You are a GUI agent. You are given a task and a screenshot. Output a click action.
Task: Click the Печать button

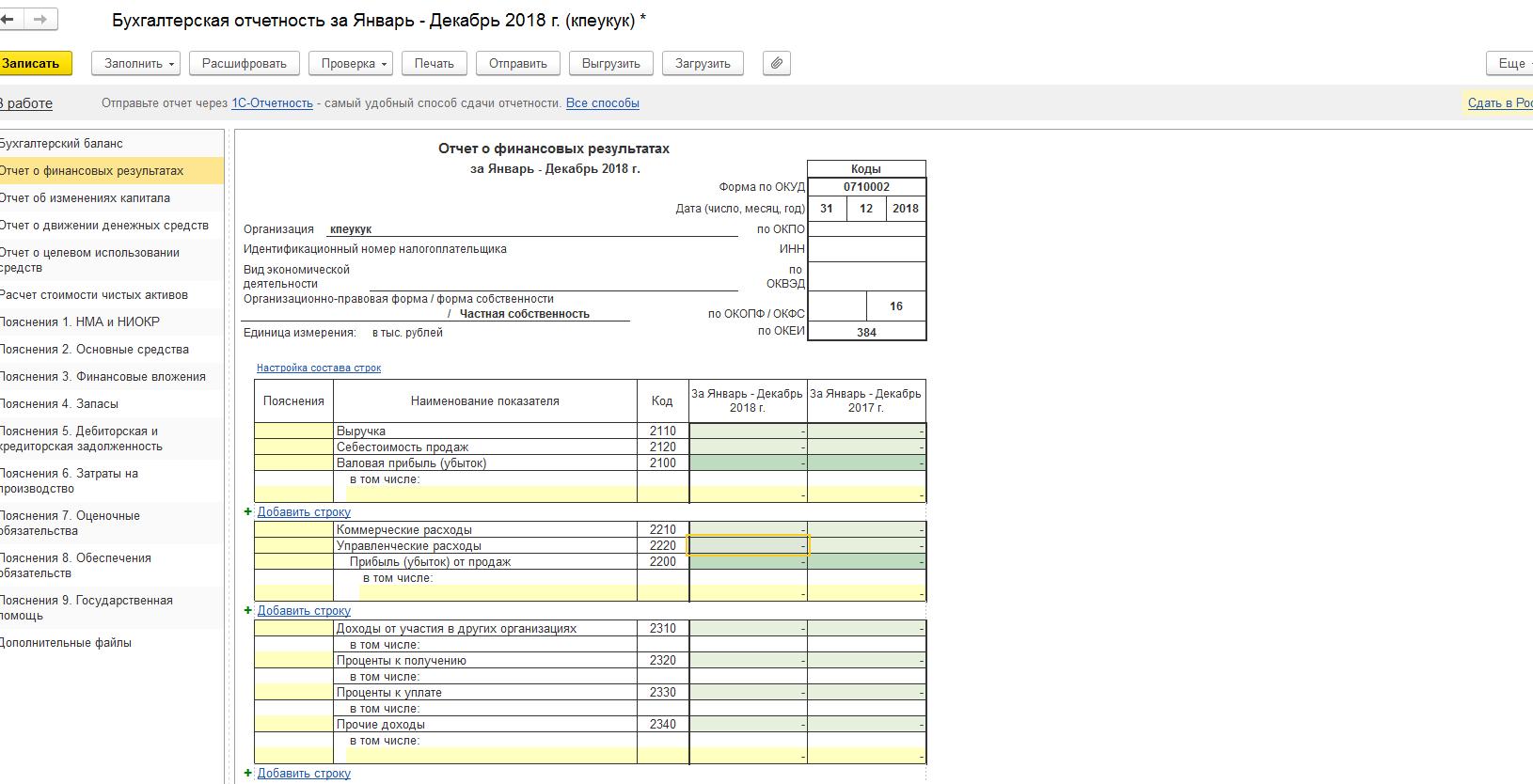pos(435,63)
